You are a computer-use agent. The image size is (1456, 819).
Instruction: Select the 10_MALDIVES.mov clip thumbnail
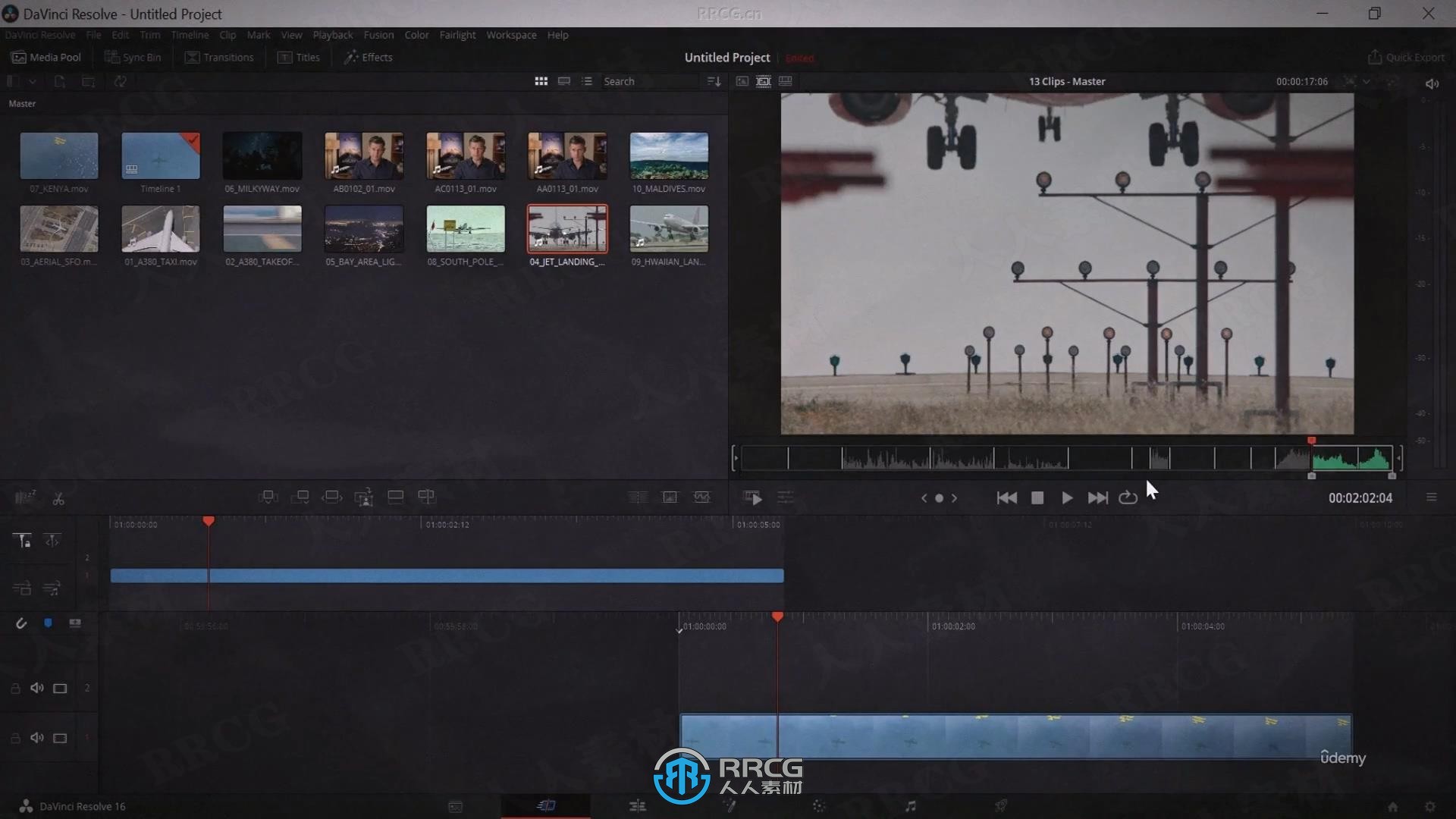[x=669, y=155]
